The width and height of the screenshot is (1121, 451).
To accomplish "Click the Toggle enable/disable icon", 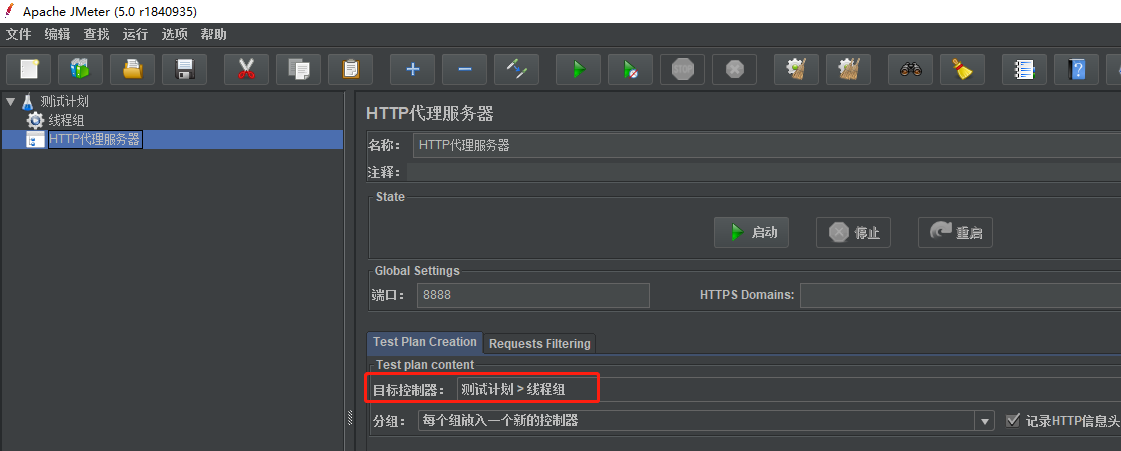I will point(516,69).
